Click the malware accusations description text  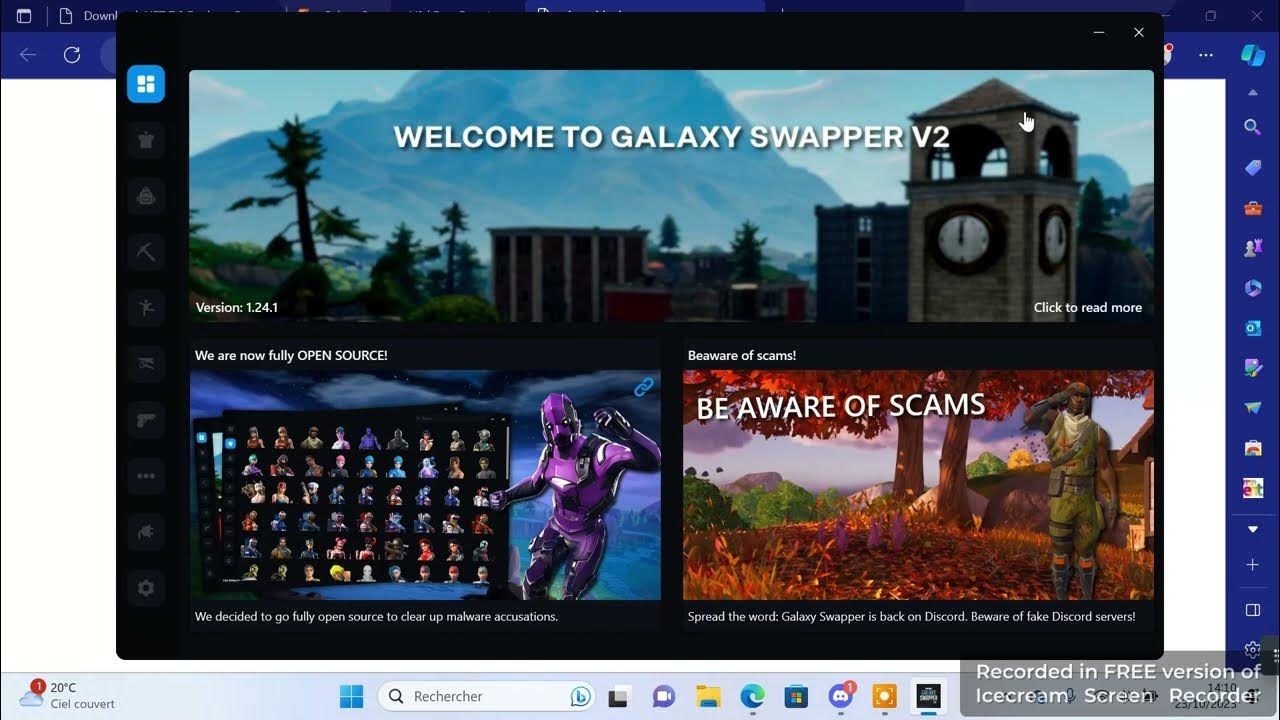coord(376,616)
